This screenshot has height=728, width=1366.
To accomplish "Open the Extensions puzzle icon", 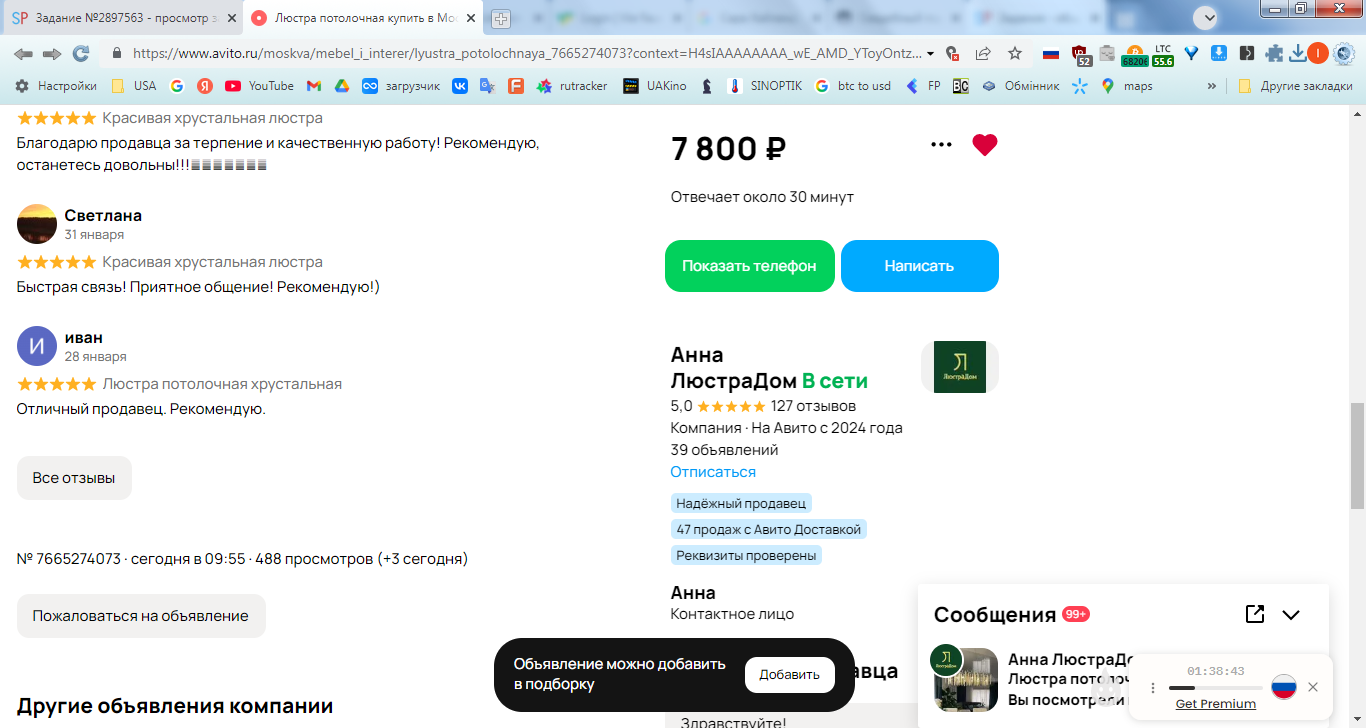I will [x=1275, y=54].
